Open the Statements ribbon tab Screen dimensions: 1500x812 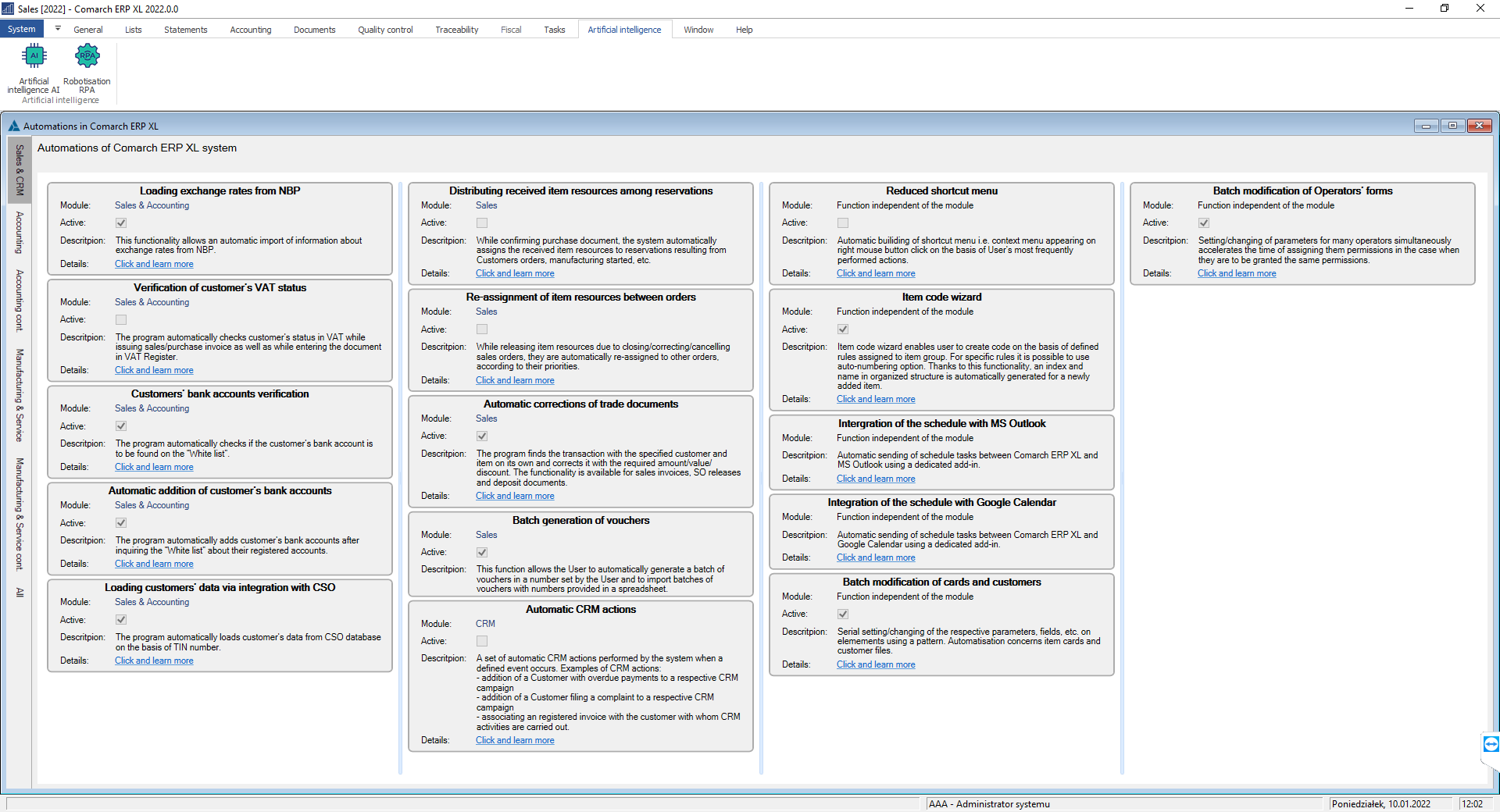(x=186, y=30)
